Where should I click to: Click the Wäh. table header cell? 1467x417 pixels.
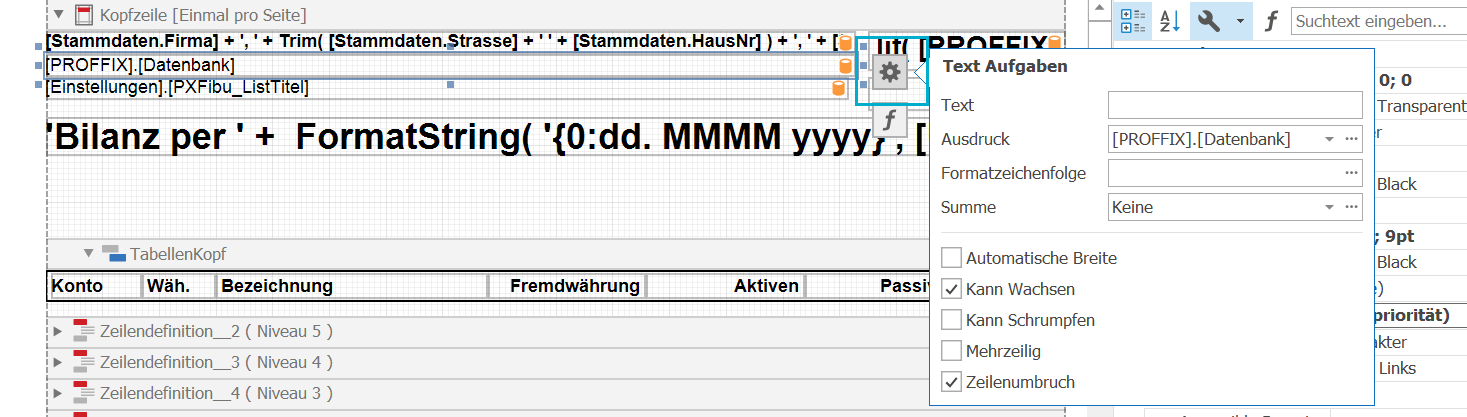(x=179, y=286)
